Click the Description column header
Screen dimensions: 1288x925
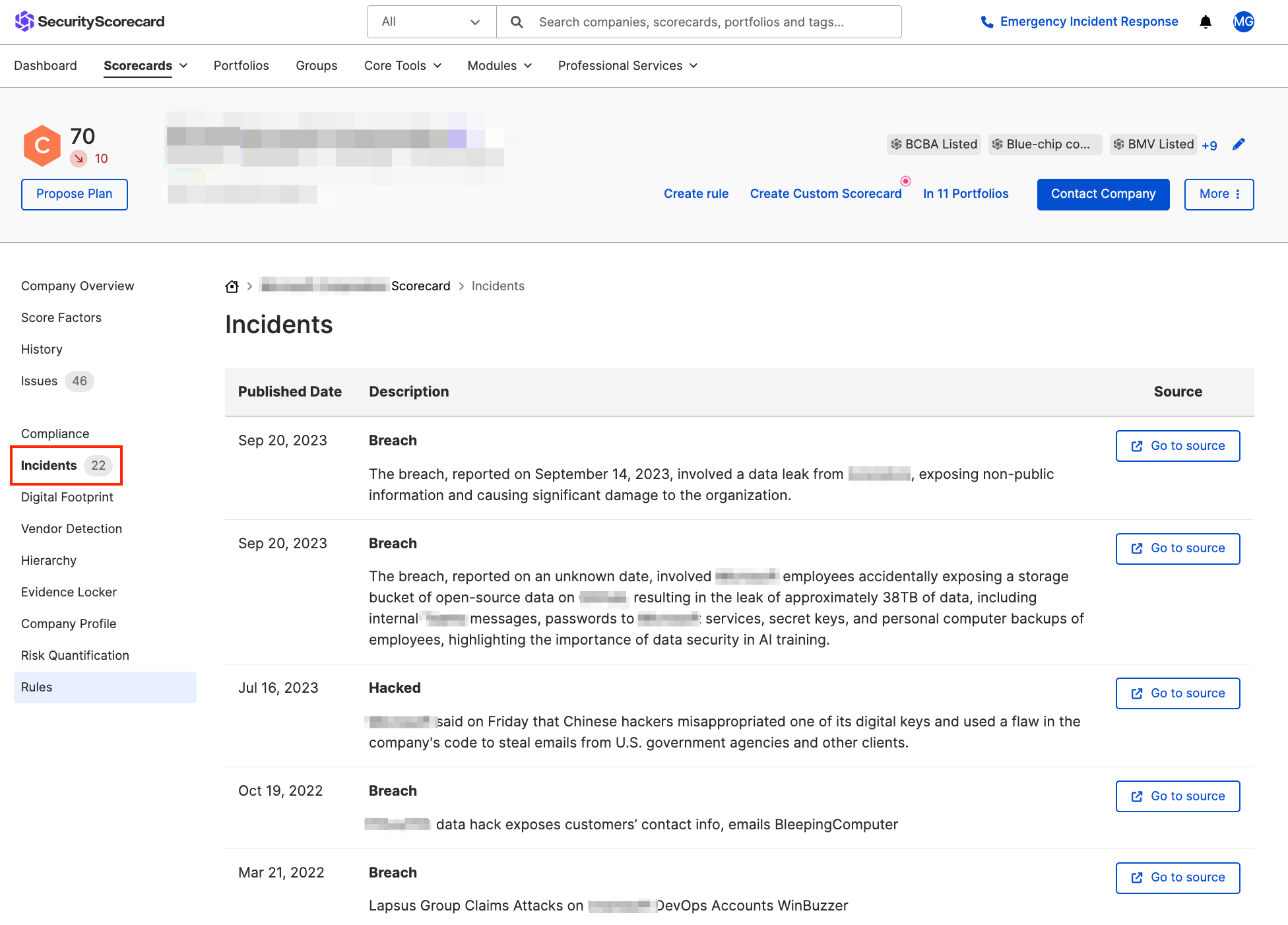[x=409, y=392]
